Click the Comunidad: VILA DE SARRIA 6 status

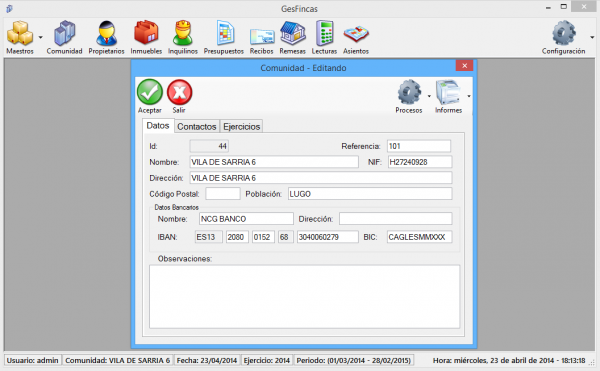coord(117,360)
